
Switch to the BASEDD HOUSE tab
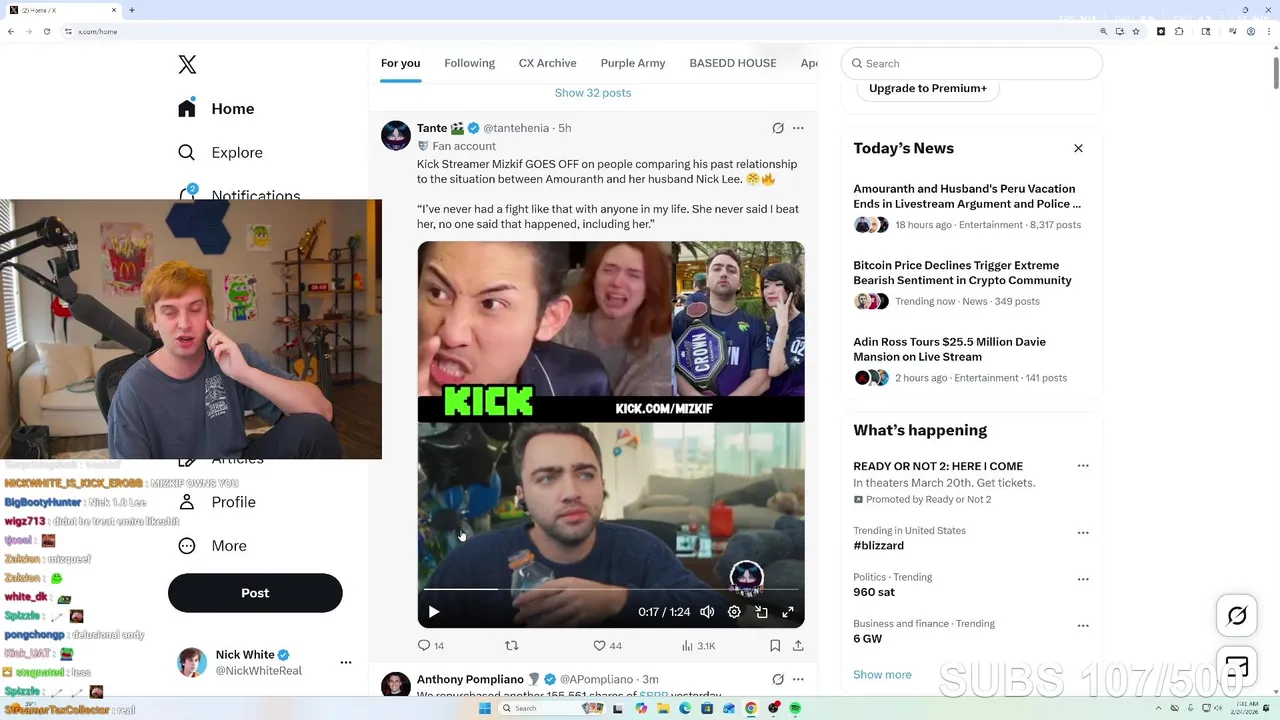click(x=733, y=63)
